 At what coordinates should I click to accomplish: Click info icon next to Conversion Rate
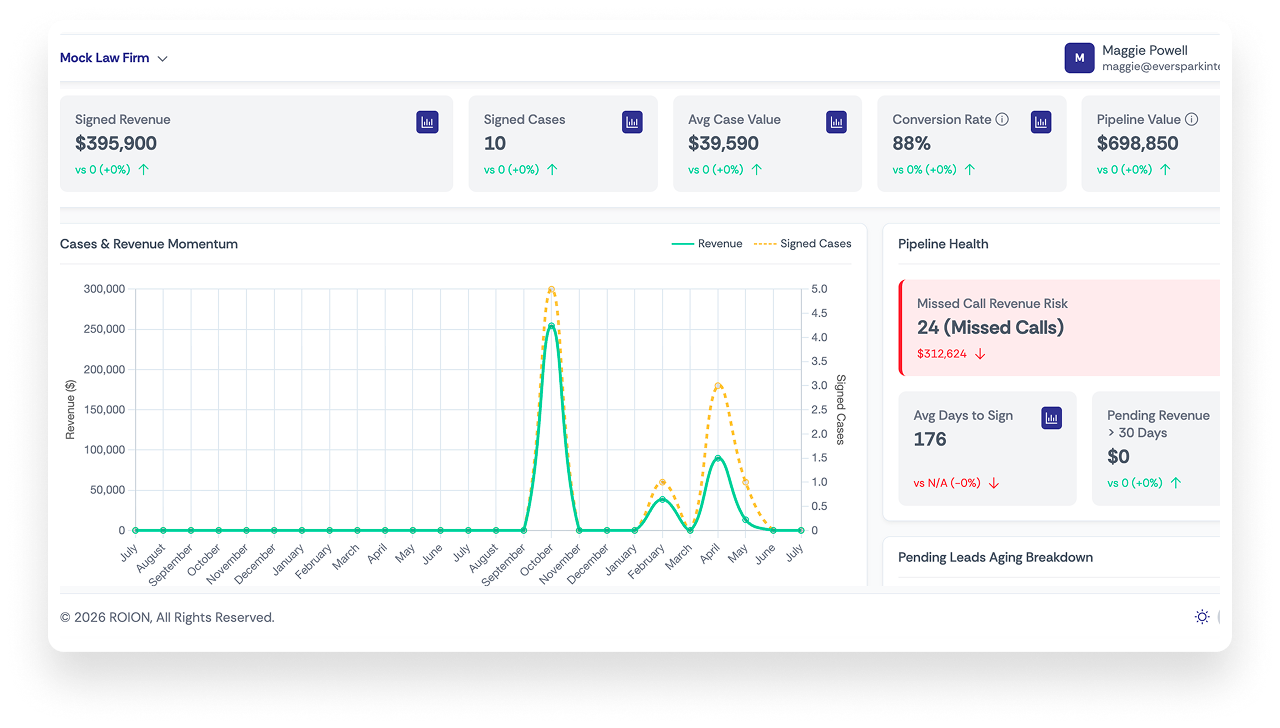click(x=1002, y=119)
